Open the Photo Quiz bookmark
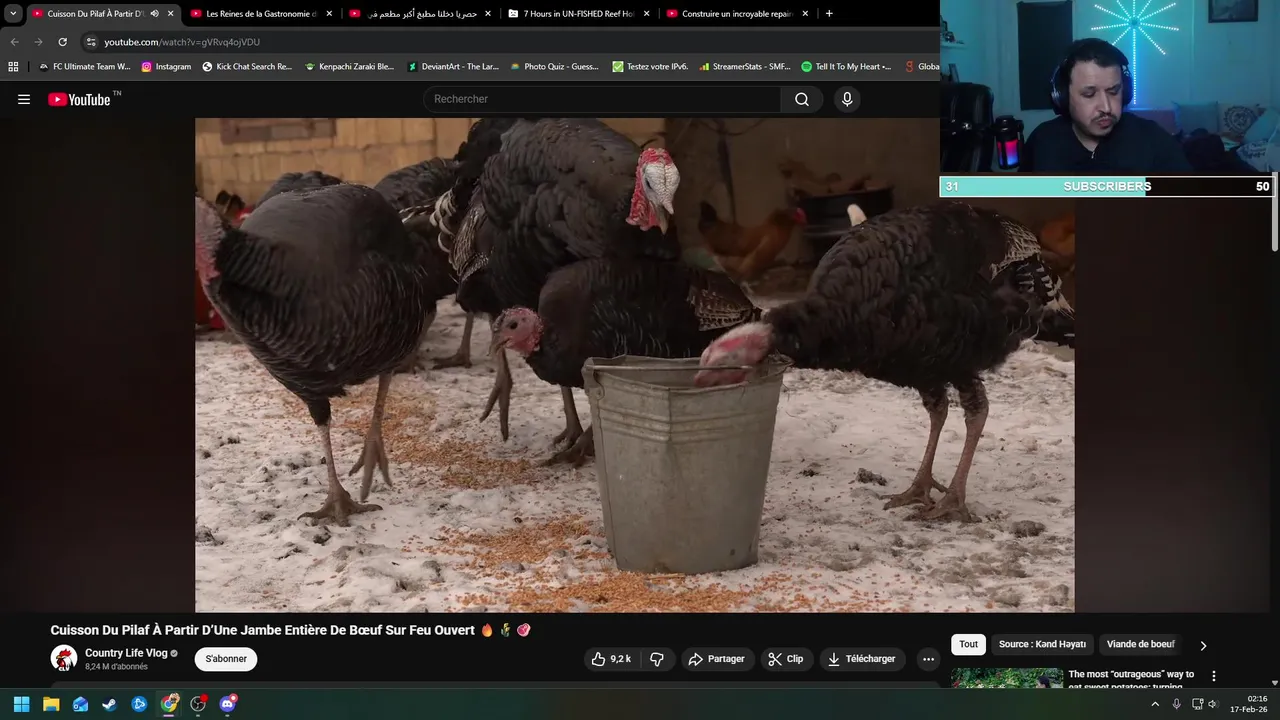The width and height of the screenshot is (1280, 720). pyautogui.click(x=554, y=67)
